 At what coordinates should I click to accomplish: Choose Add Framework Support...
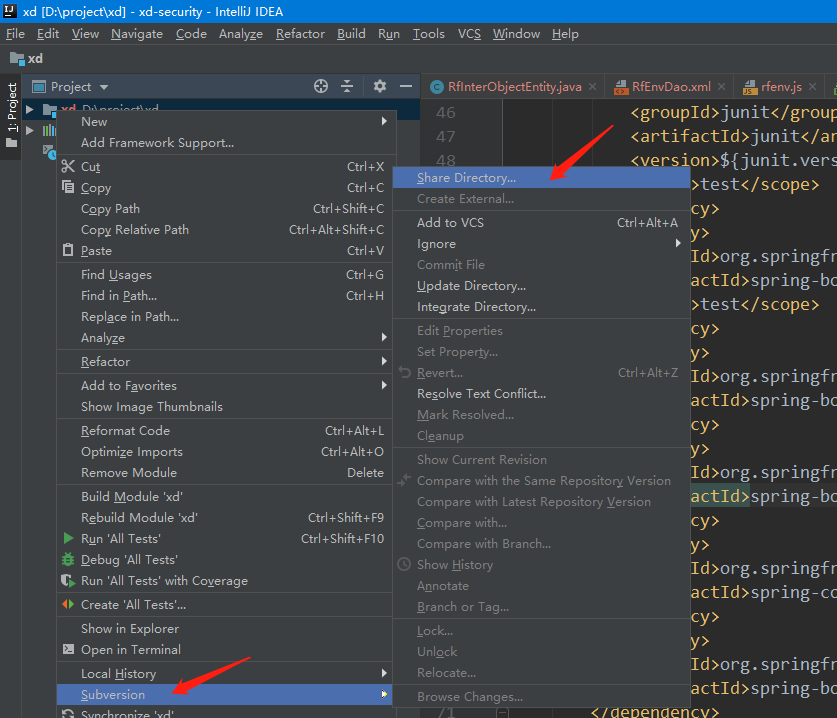click(224, 143)
